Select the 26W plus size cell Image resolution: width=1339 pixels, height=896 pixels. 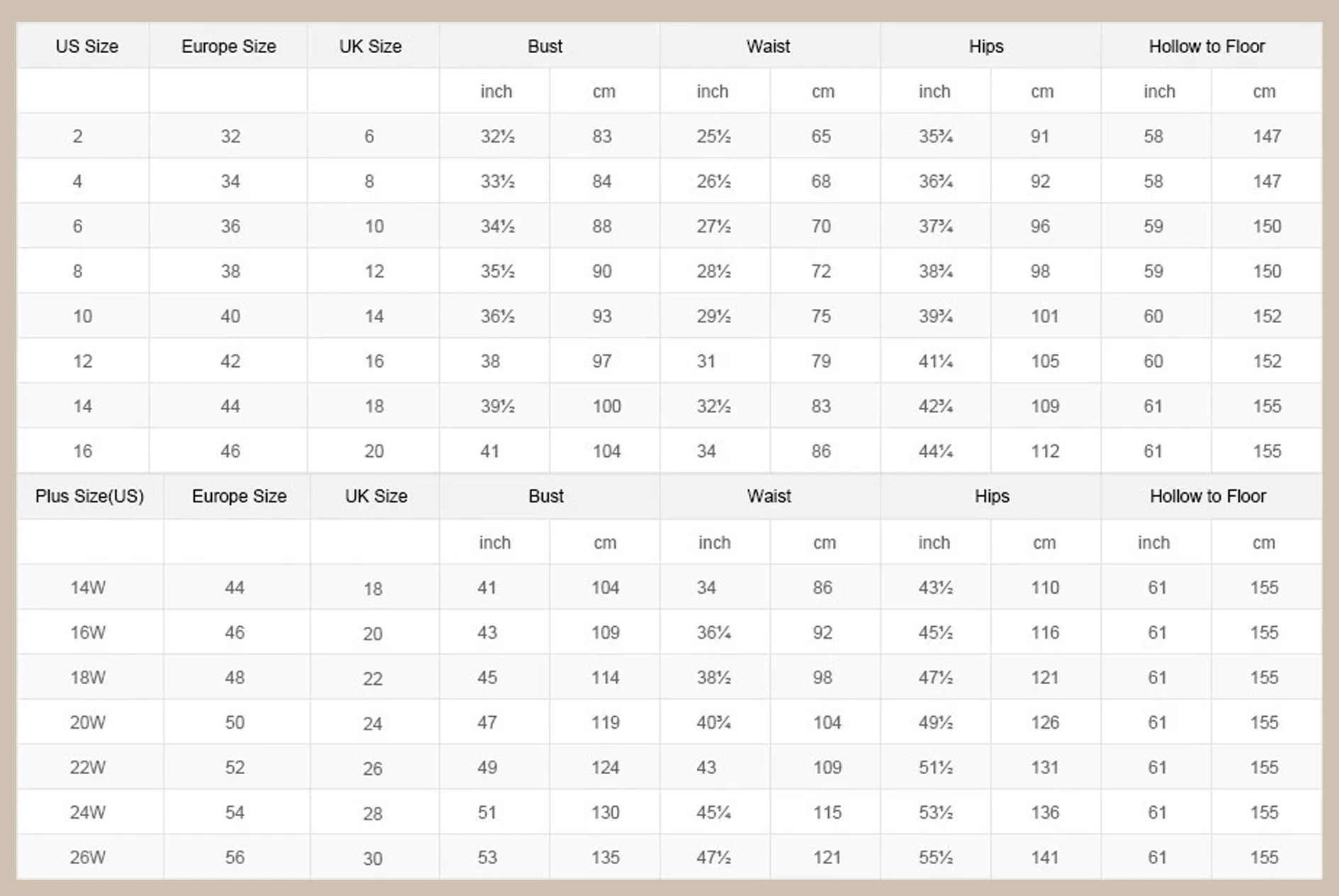88,857
